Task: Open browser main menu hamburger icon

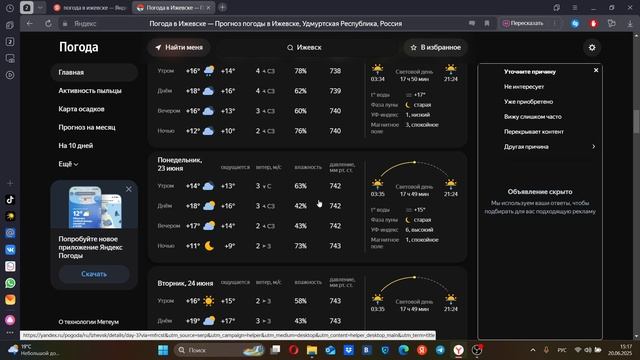Action: 575,7
